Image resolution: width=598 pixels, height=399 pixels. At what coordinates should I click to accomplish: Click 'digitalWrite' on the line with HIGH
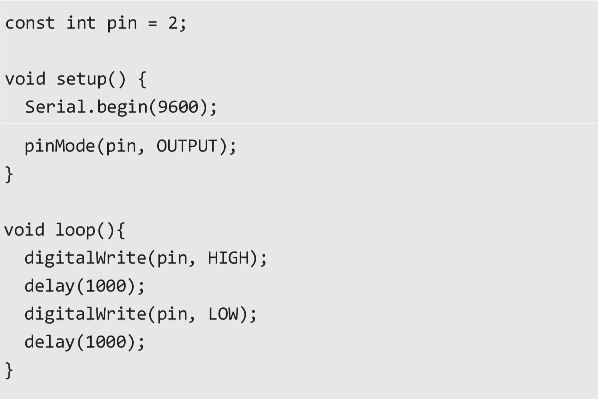[x=85, y=258]
